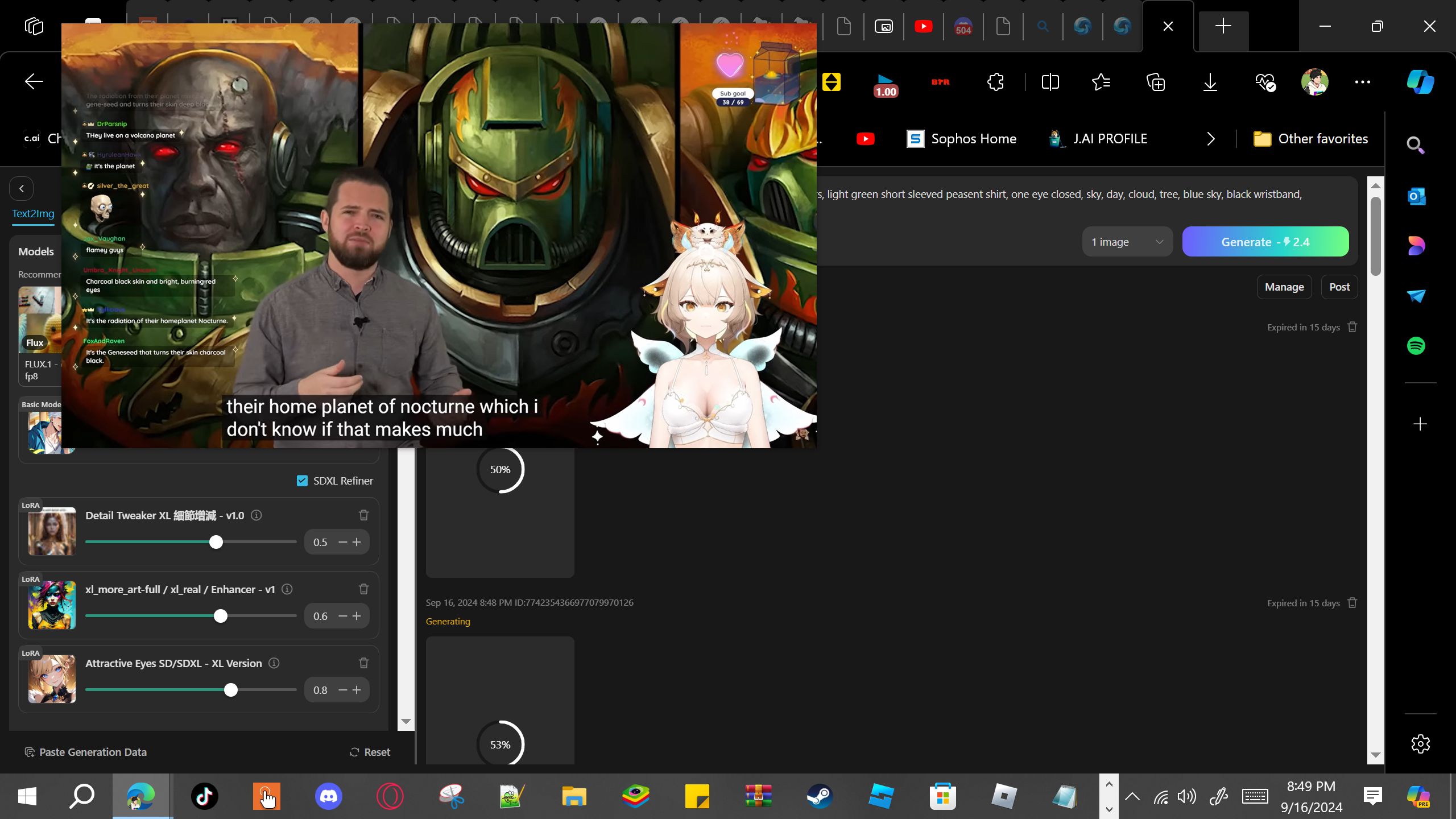The image size is (1456, 819).
Task: Click the Manage button
Action: coord(1284,287)
